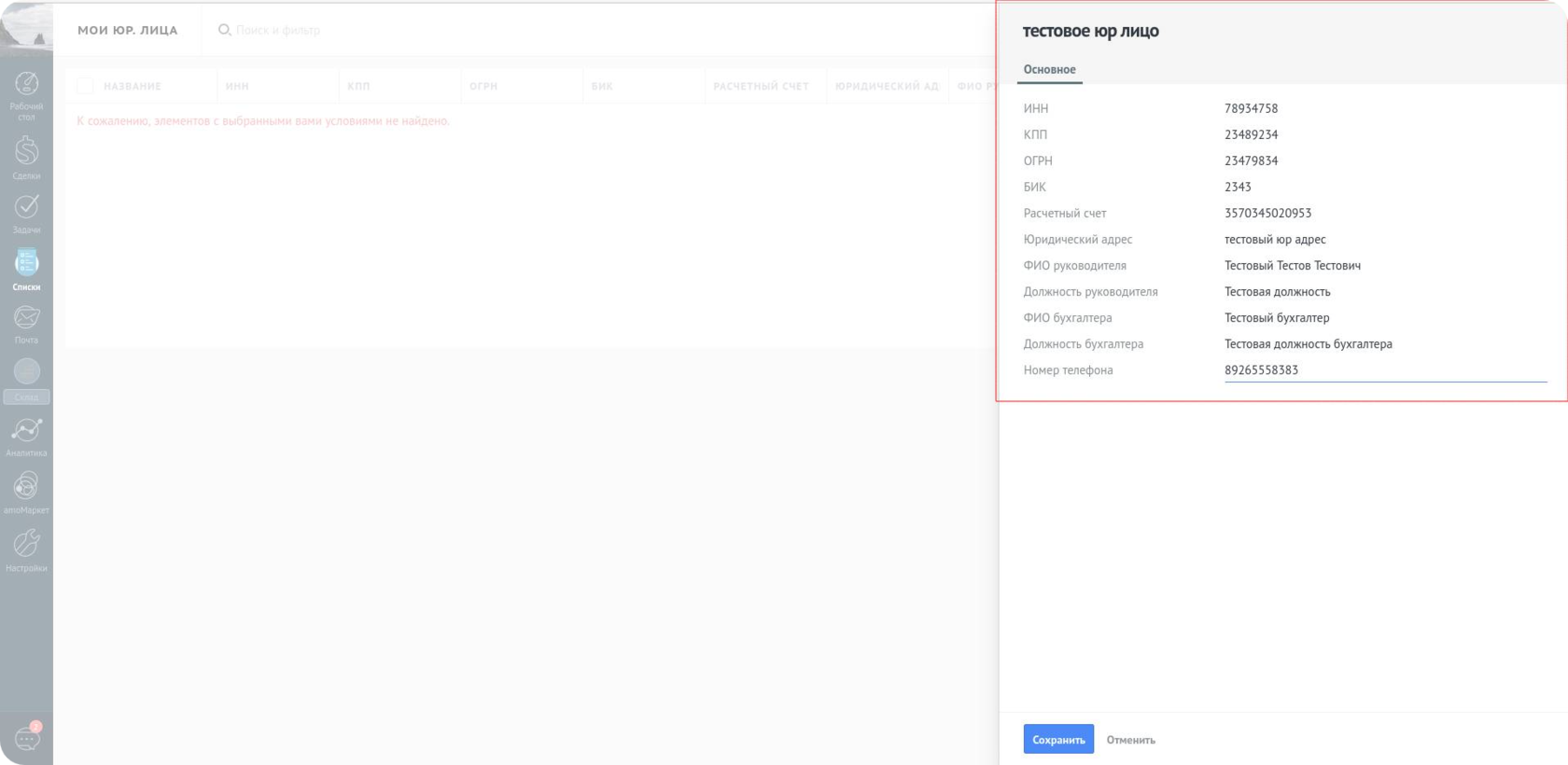
Task: Switch to the Основное tab
Action: click(1049, 69)
